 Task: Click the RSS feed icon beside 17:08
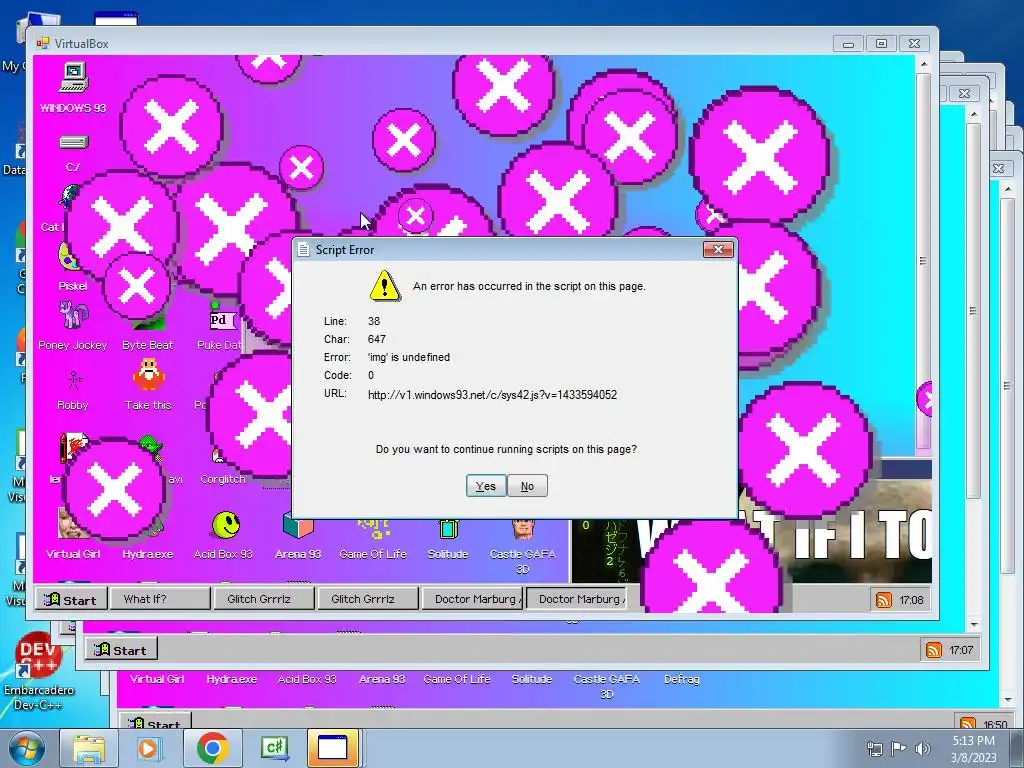[x=883, y=600]
